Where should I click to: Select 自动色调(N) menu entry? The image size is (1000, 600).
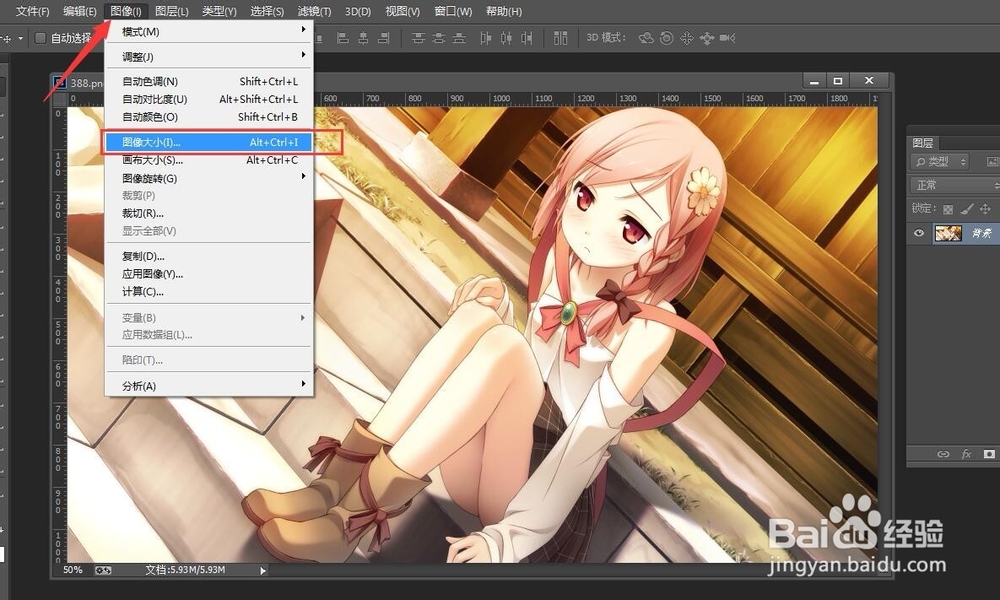point(209,82)
